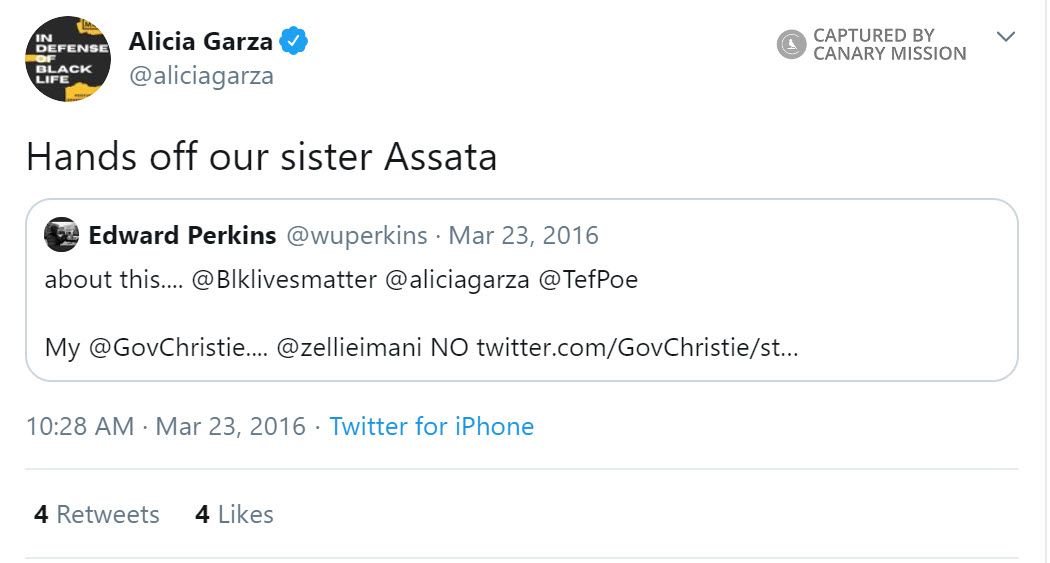Open the @aliciagarza handle
Image resolution: width=1050 pixels, height=563 pixels.
(201, 76)
